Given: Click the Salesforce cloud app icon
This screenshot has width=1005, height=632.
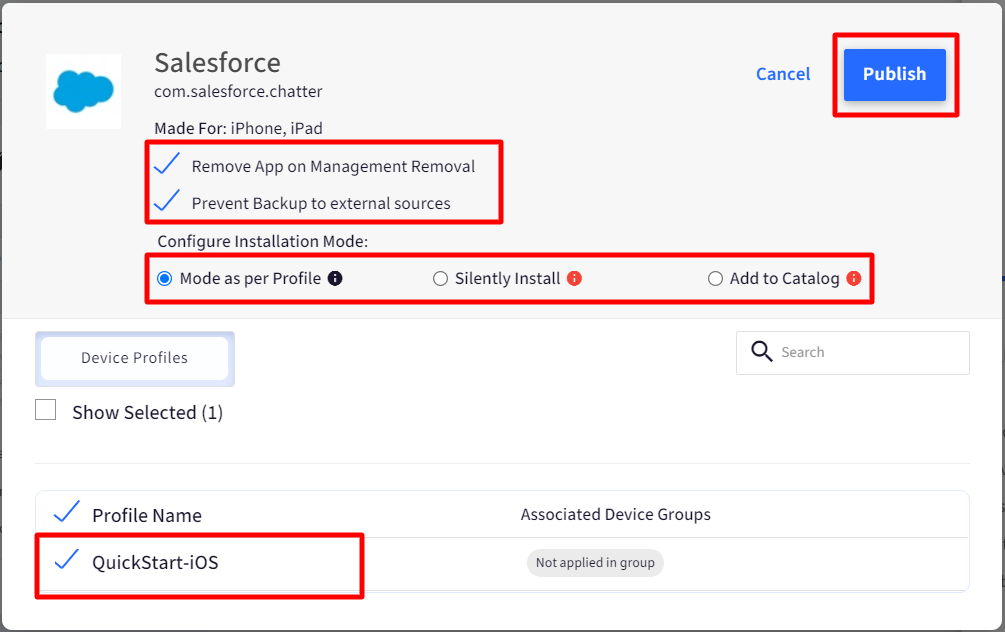Looking at the screenshot, I should tap(84, 91).
